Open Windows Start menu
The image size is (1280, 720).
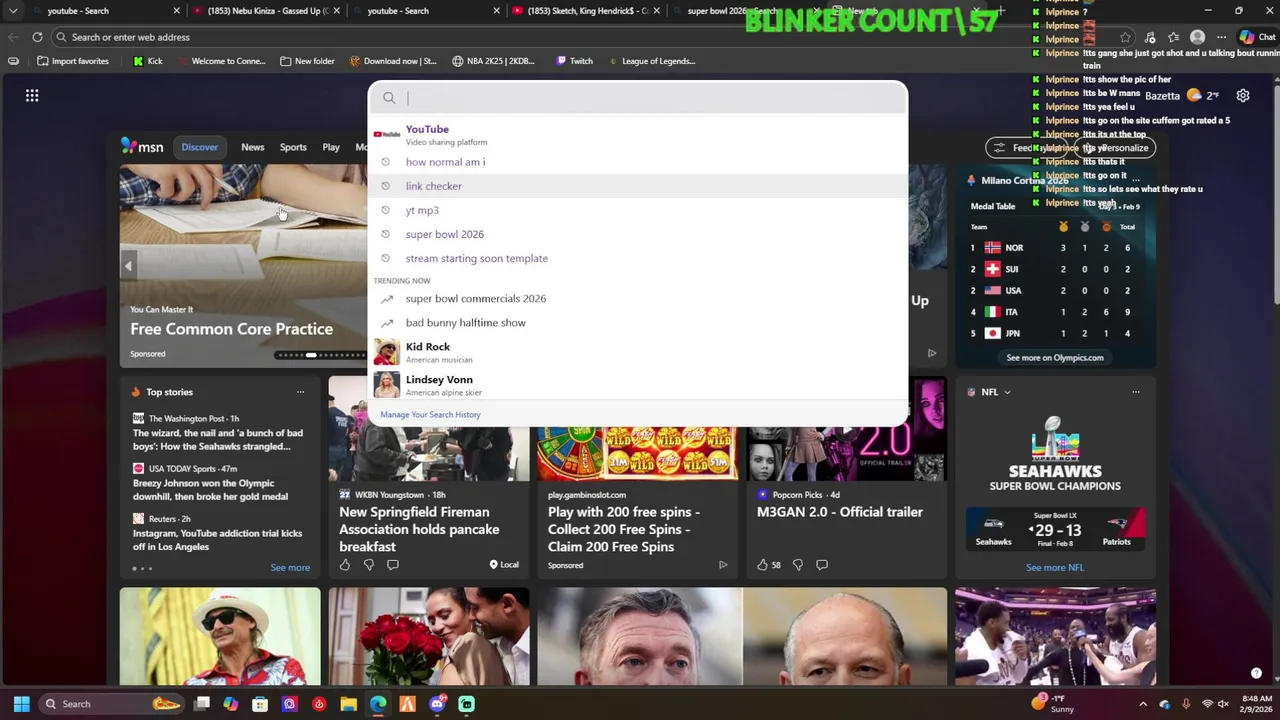click(21, 704)
